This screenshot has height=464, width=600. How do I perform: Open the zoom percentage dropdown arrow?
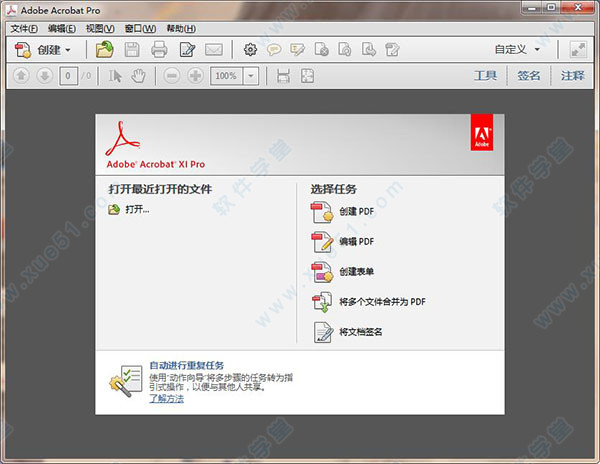click(250, 76)
